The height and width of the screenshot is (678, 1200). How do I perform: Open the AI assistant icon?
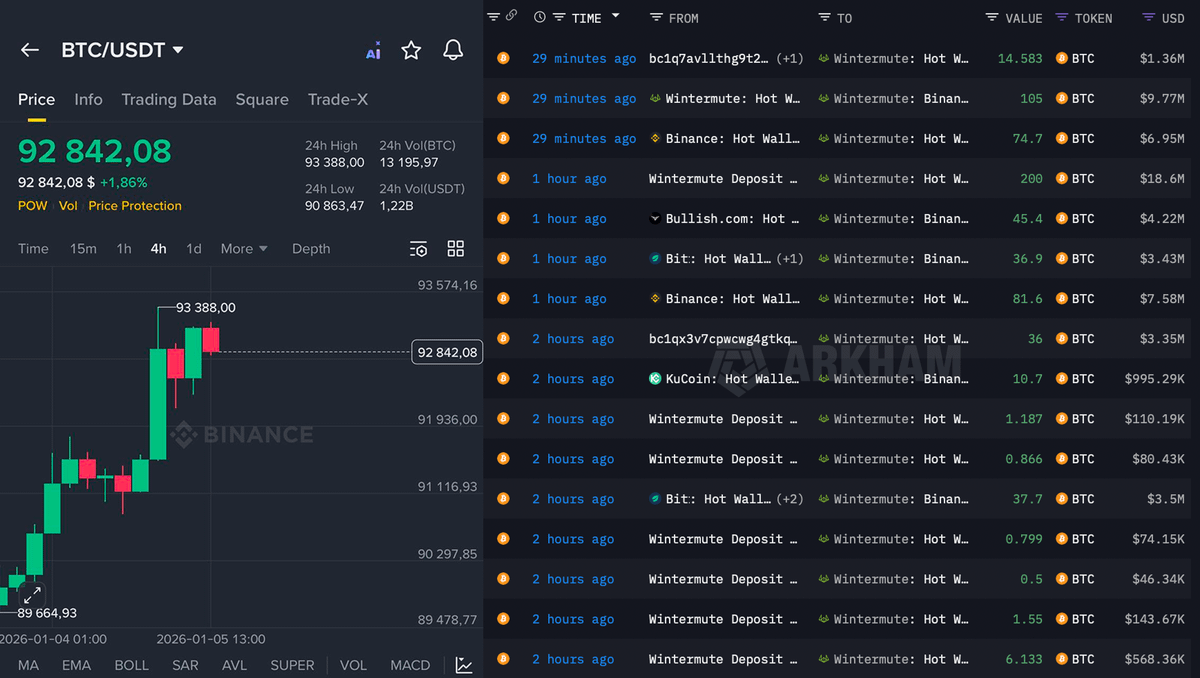click(373, 50)
